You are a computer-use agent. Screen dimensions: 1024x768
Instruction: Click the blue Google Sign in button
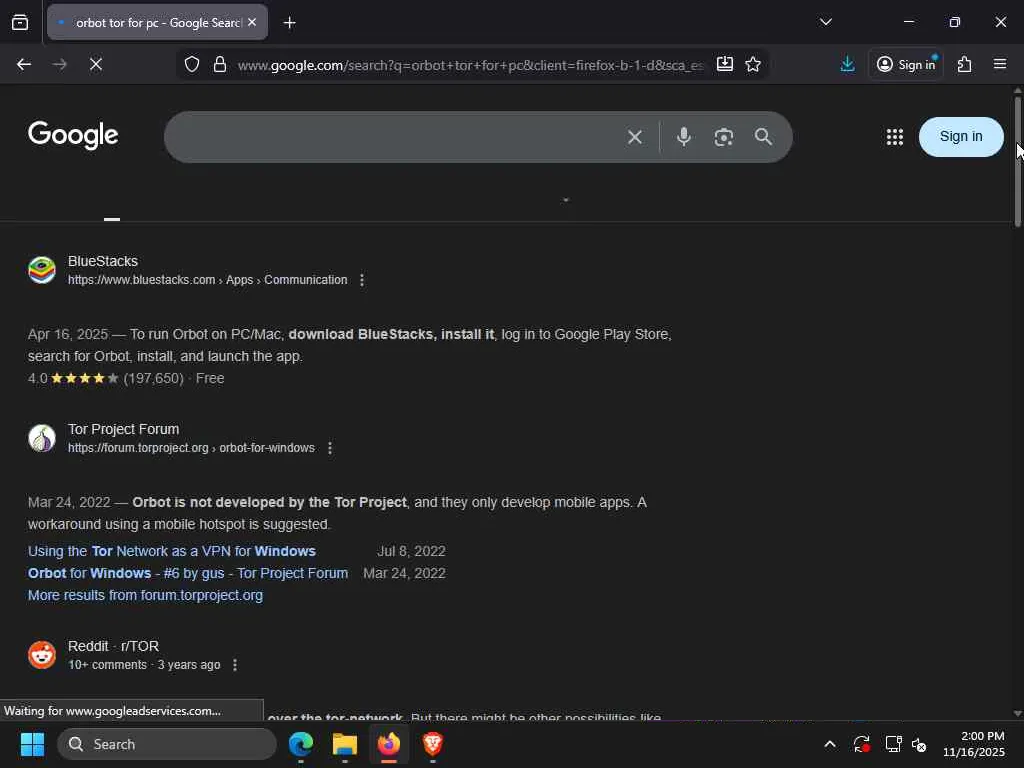[x=961, y=136]
